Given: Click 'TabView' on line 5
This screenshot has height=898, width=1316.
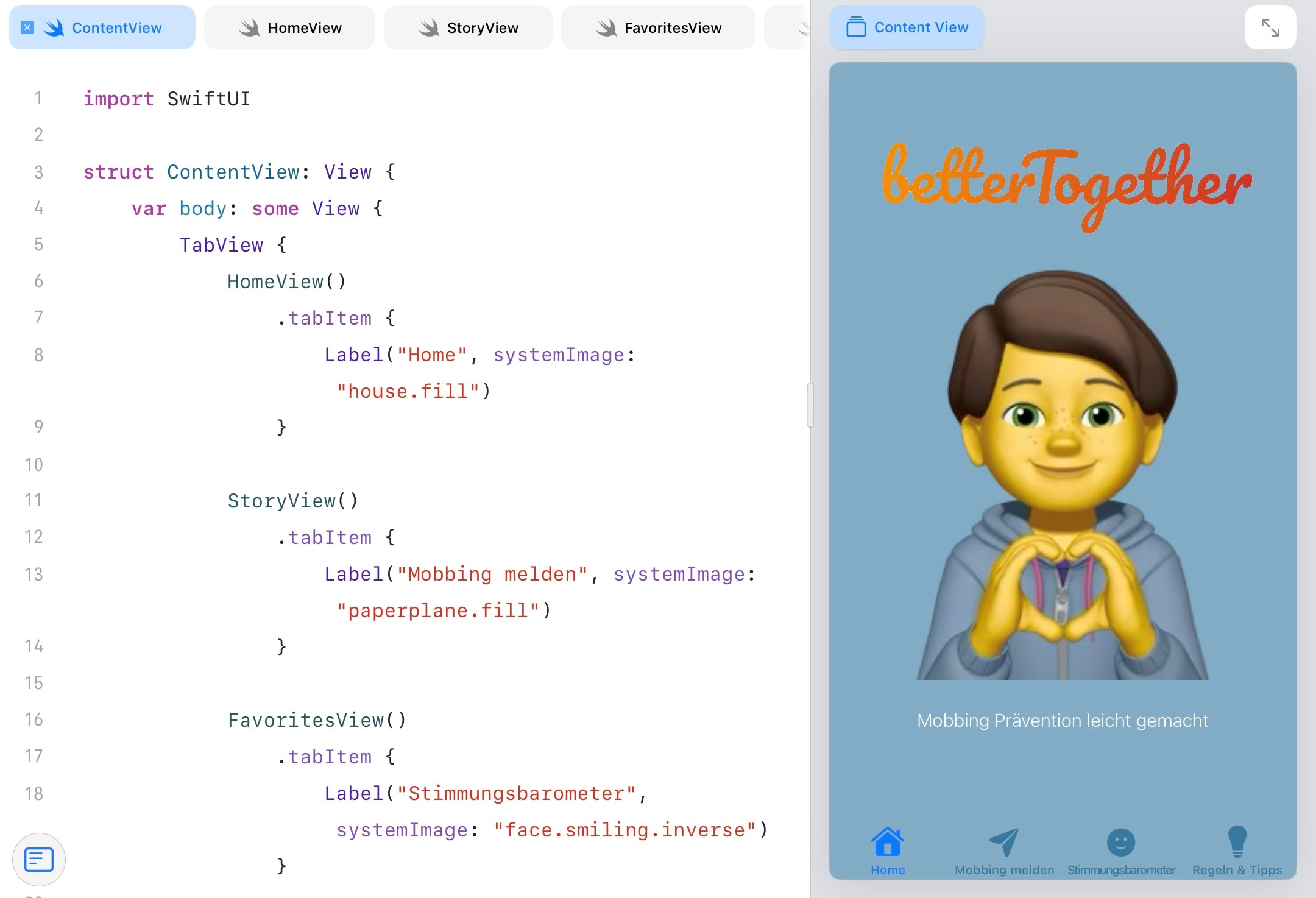Looking at the screenshot, I should tap(221, 245).
